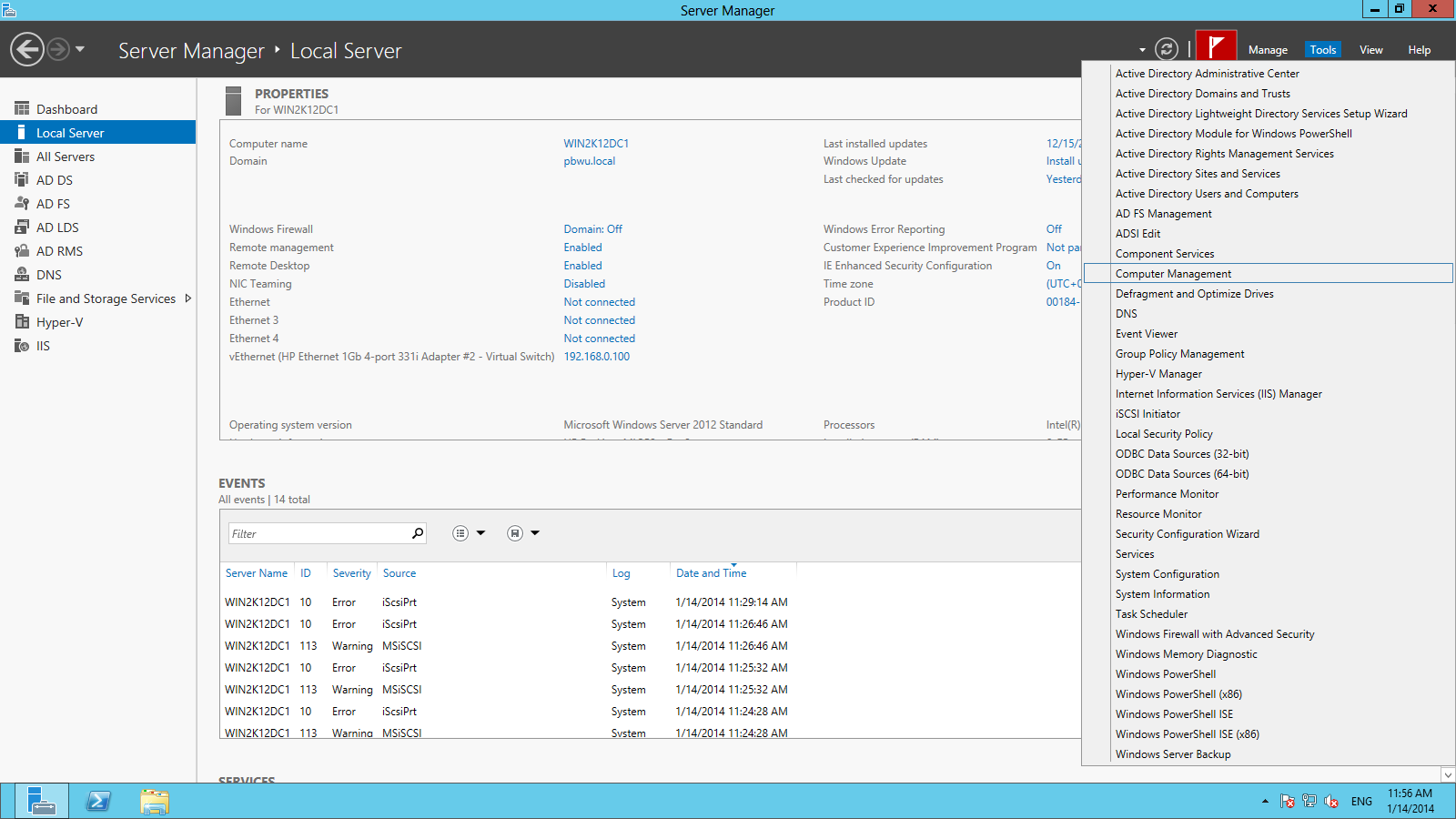Click Windows Firewall Domain: Off link
The width and height of the screenshot is (1456, 819).
pyautogui.click(x=593, y=229)
